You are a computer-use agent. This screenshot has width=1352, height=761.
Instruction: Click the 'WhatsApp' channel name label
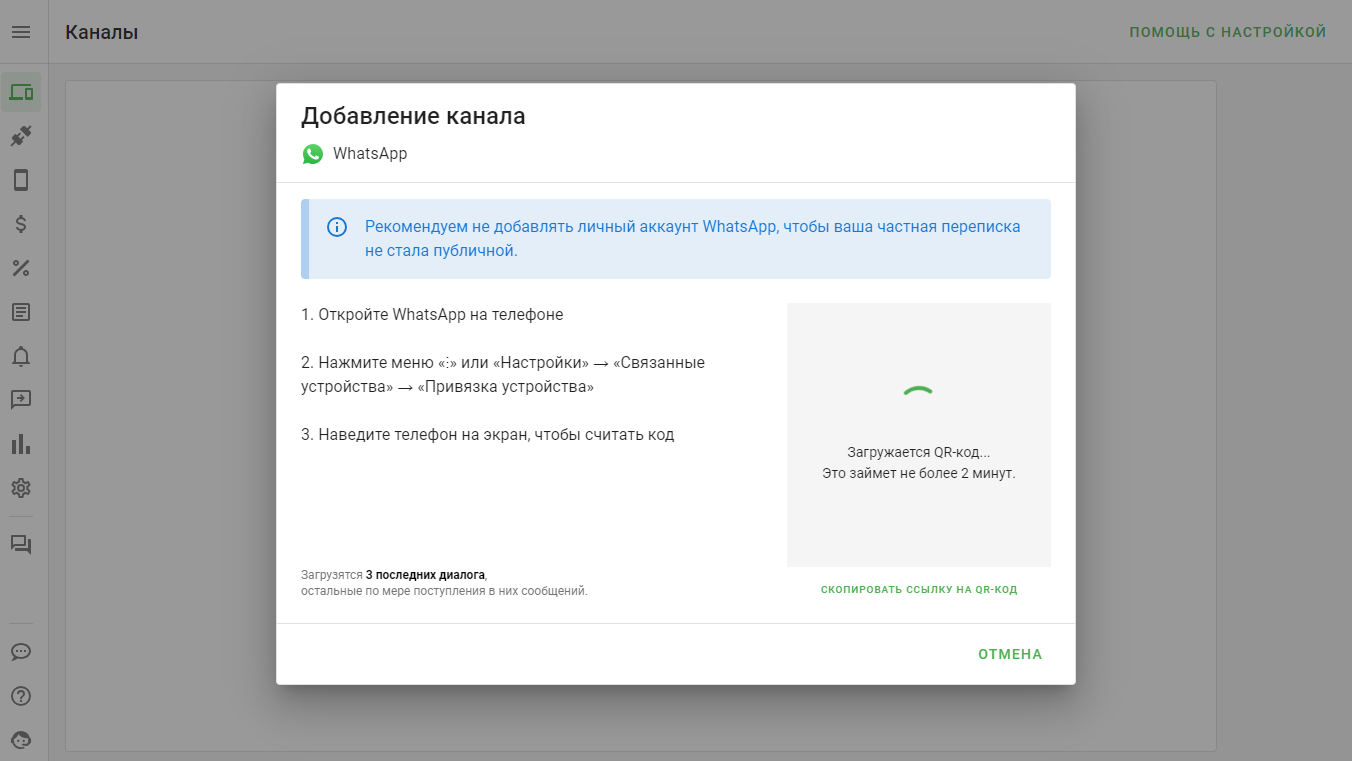370,154
